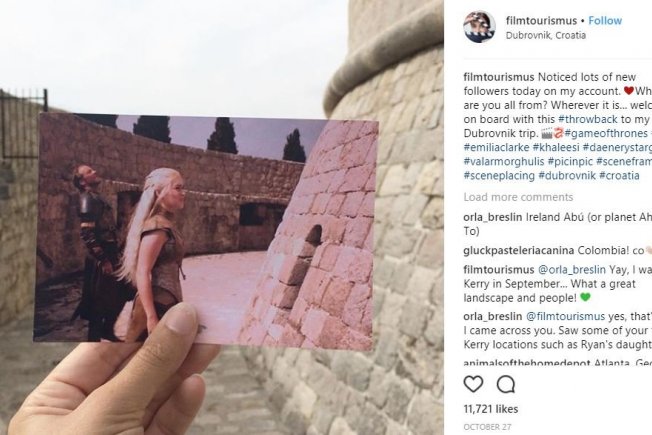Visit orla_breslin's profile from the Ireland comment

(x=493, y=217)
